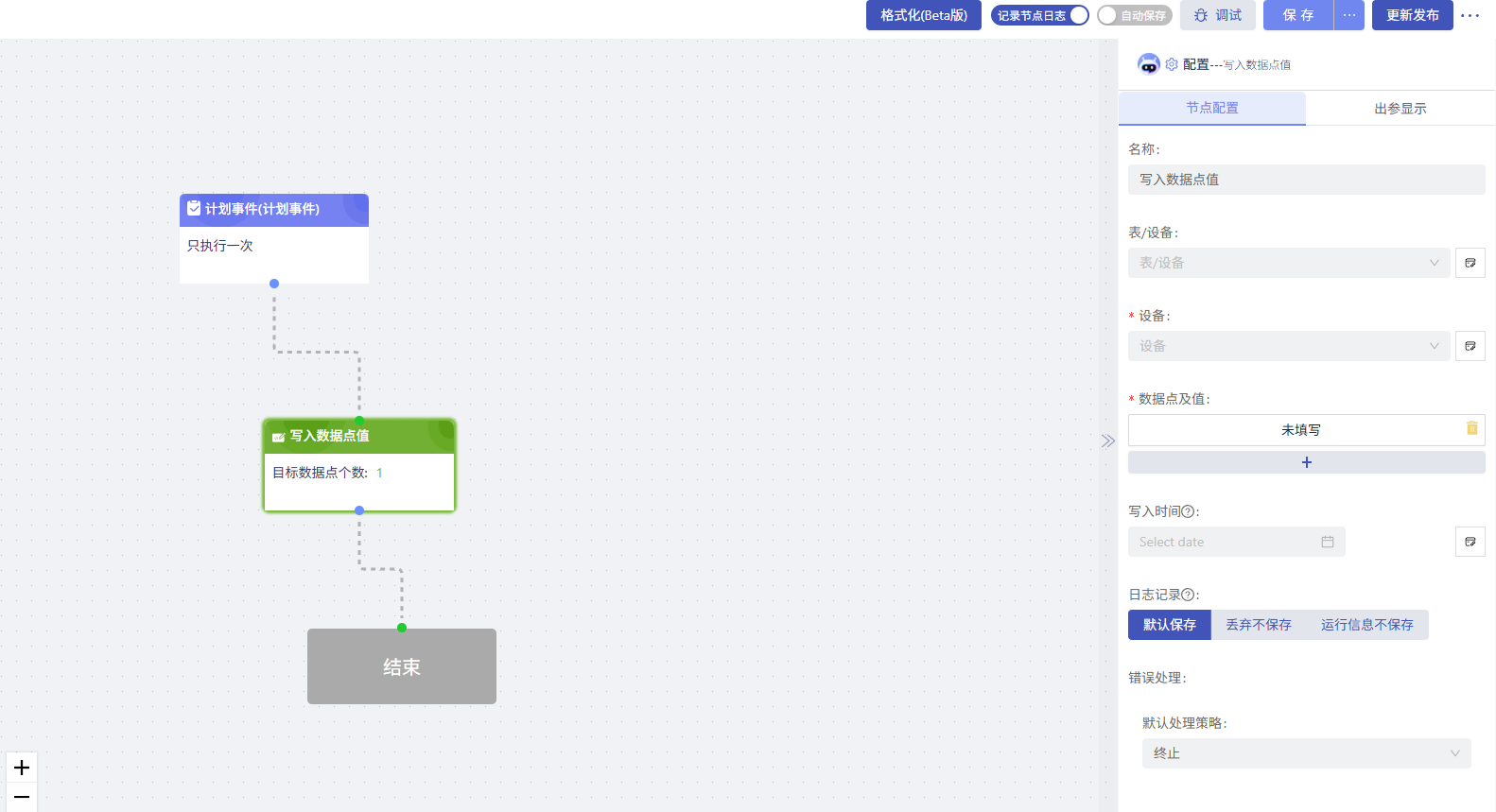Click the help icon next to 日志记录
This screenshot has width=1496, height=812.
pos(1188,595)
